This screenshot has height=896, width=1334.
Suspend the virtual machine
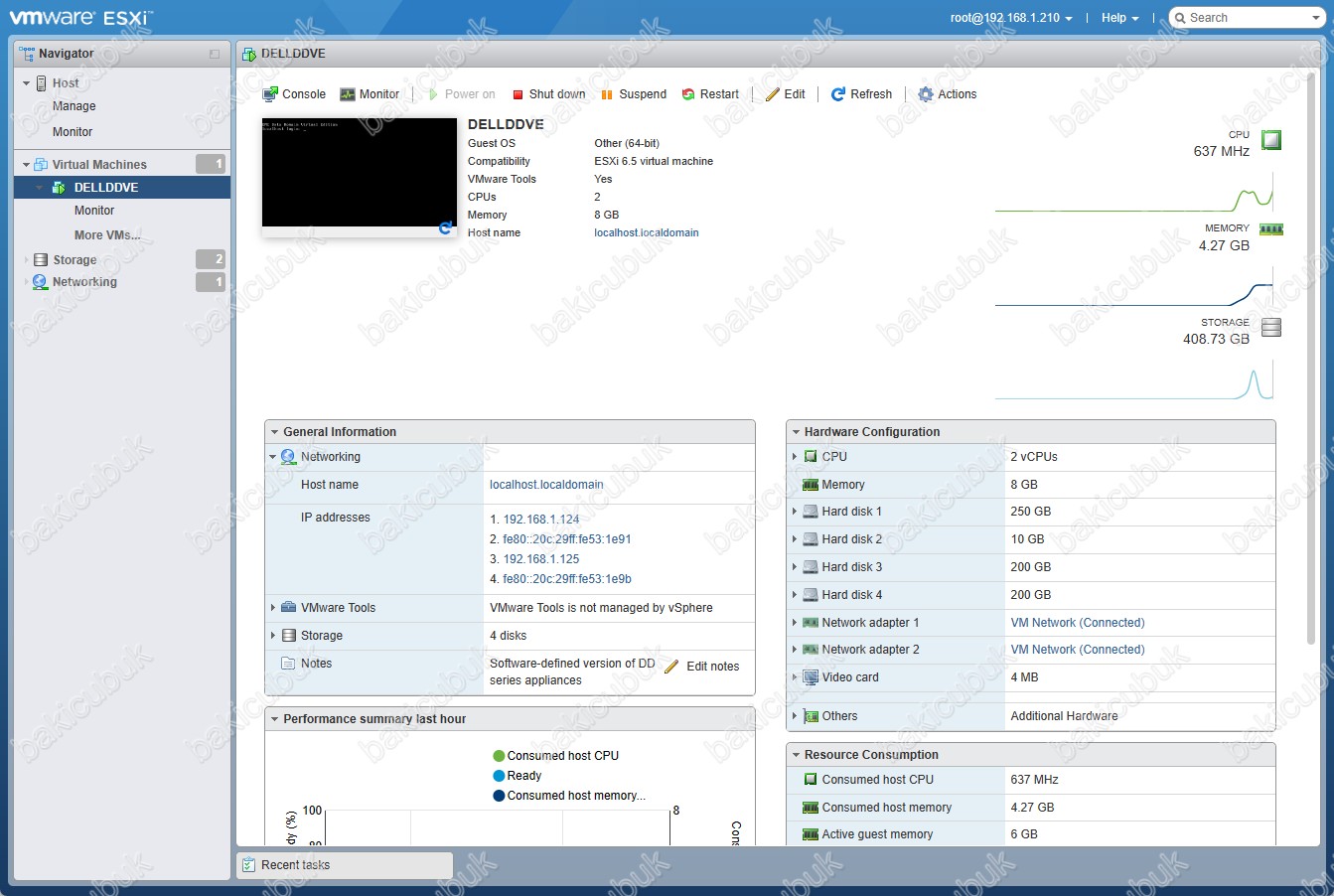[x=634, y=94]
